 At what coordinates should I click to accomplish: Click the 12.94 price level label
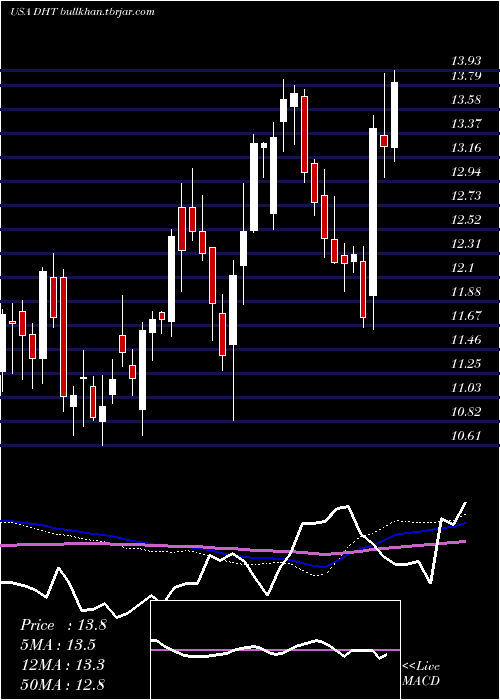tap(466, 172)
